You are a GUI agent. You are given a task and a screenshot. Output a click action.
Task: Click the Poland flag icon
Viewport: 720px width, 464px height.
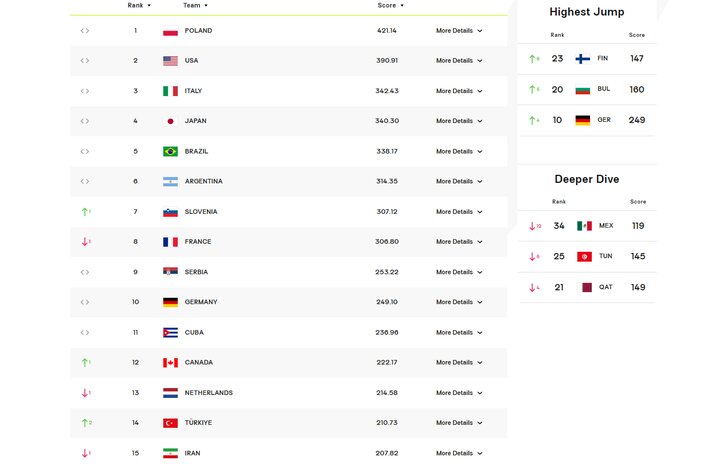click(170, 31)
